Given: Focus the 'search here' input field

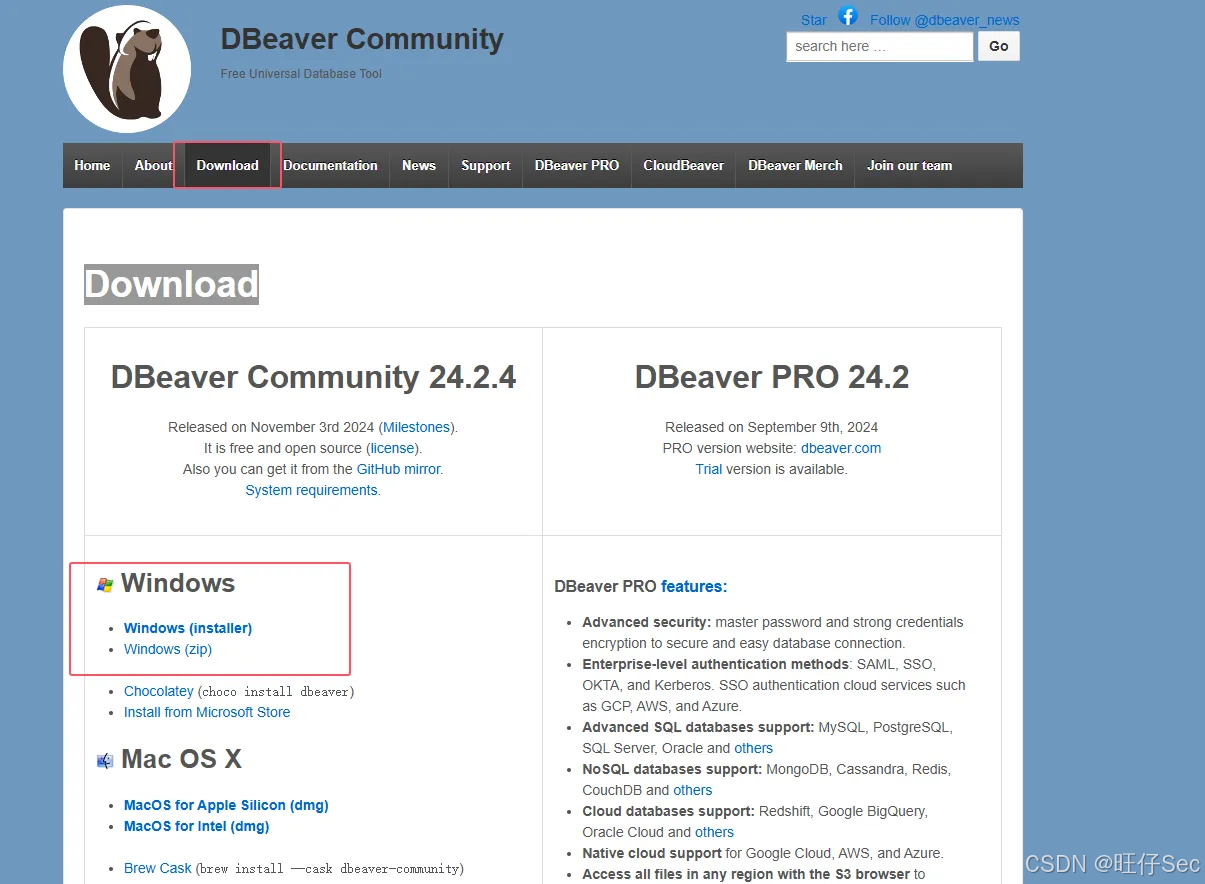Looking at the screenshot, I should click(880, 46).
